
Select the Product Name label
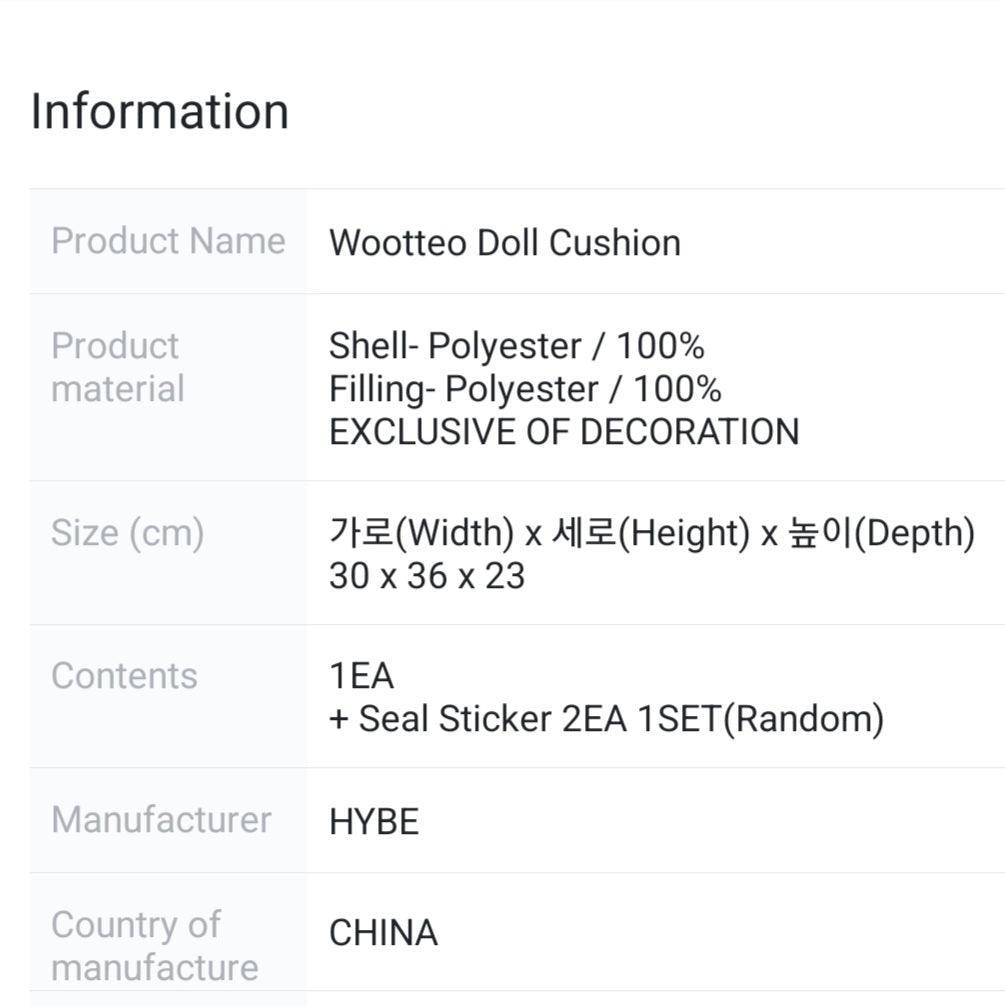coord(168,241)
